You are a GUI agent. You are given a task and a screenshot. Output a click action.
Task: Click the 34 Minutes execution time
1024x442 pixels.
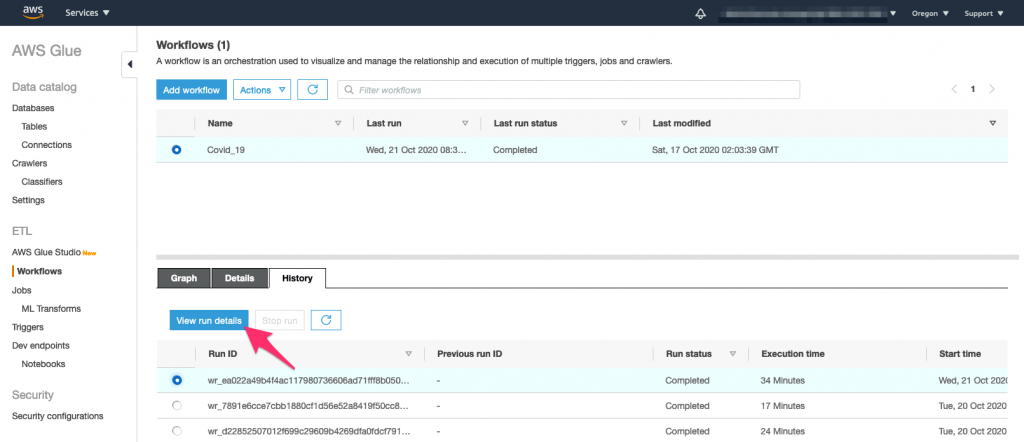(782, 380)
